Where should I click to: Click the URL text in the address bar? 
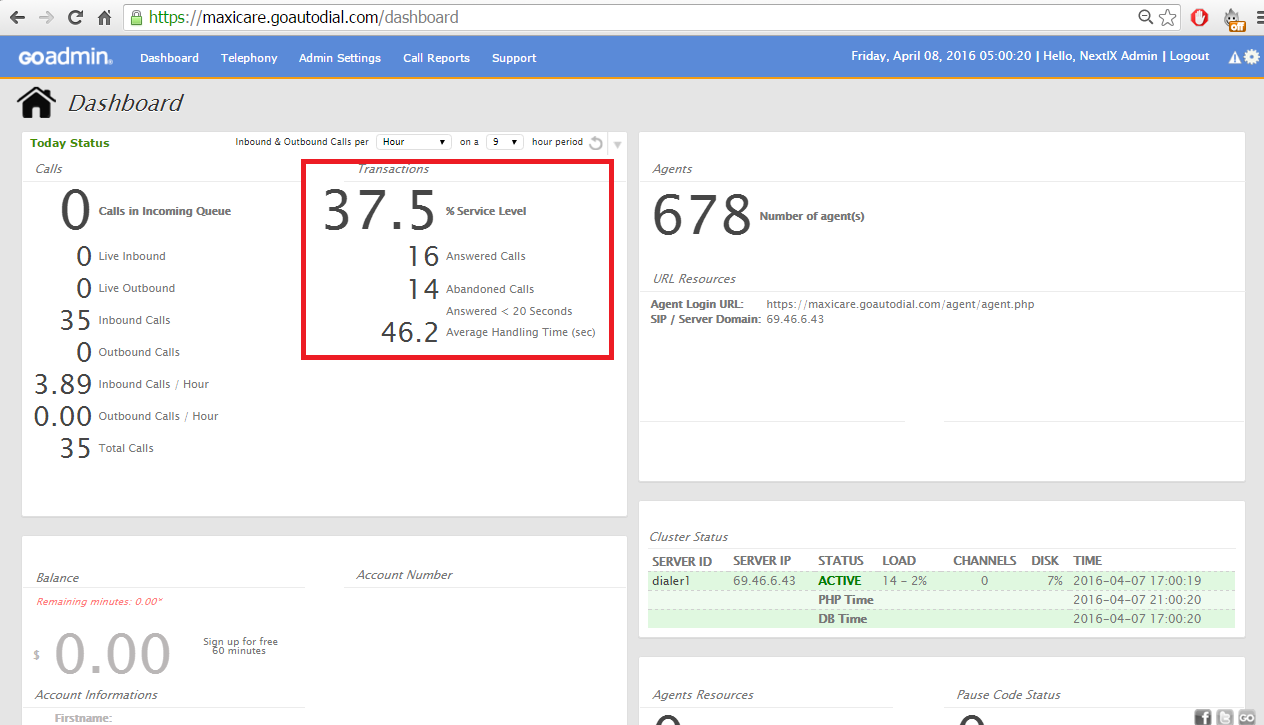[305, 17]
